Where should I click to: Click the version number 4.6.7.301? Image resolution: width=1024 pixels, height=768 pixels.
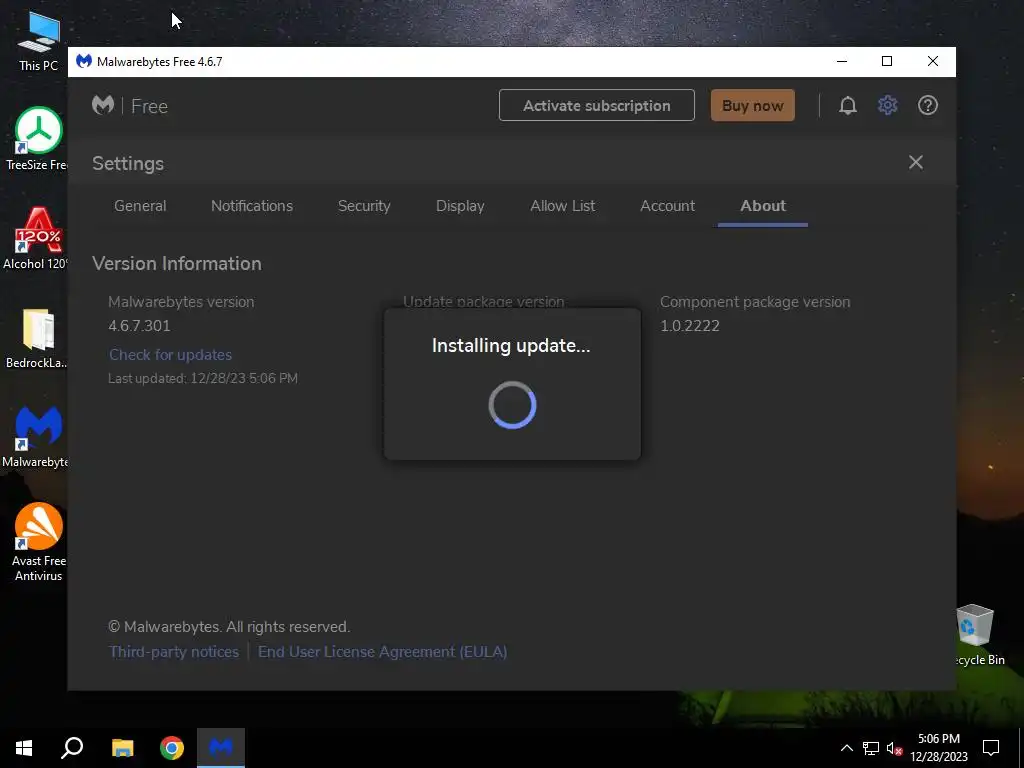pyautogui.click(x=139, y=326)
